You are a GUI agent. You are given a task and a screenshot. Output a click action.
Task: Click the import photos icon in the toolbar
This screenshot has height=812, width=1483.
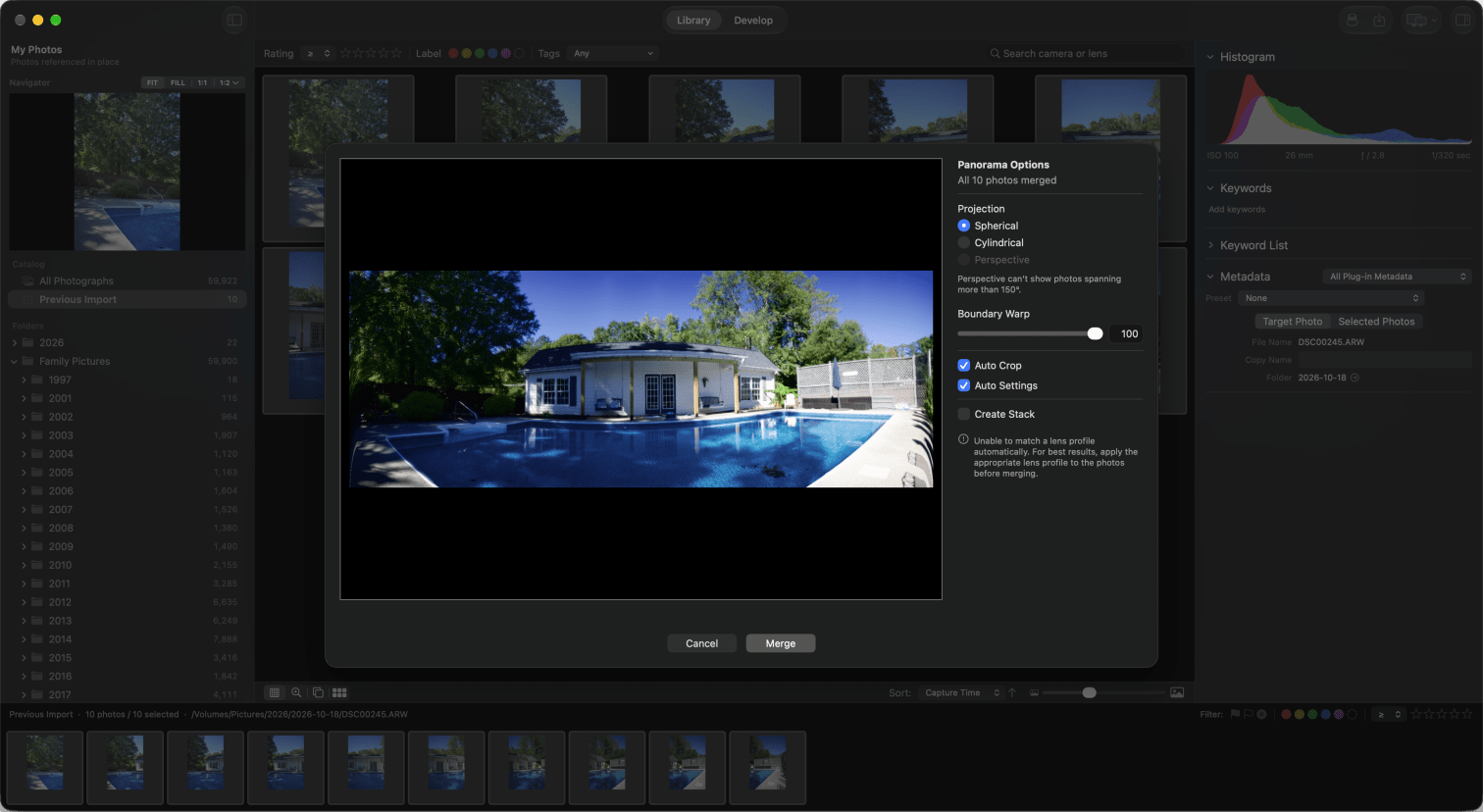pos(1379,20)
